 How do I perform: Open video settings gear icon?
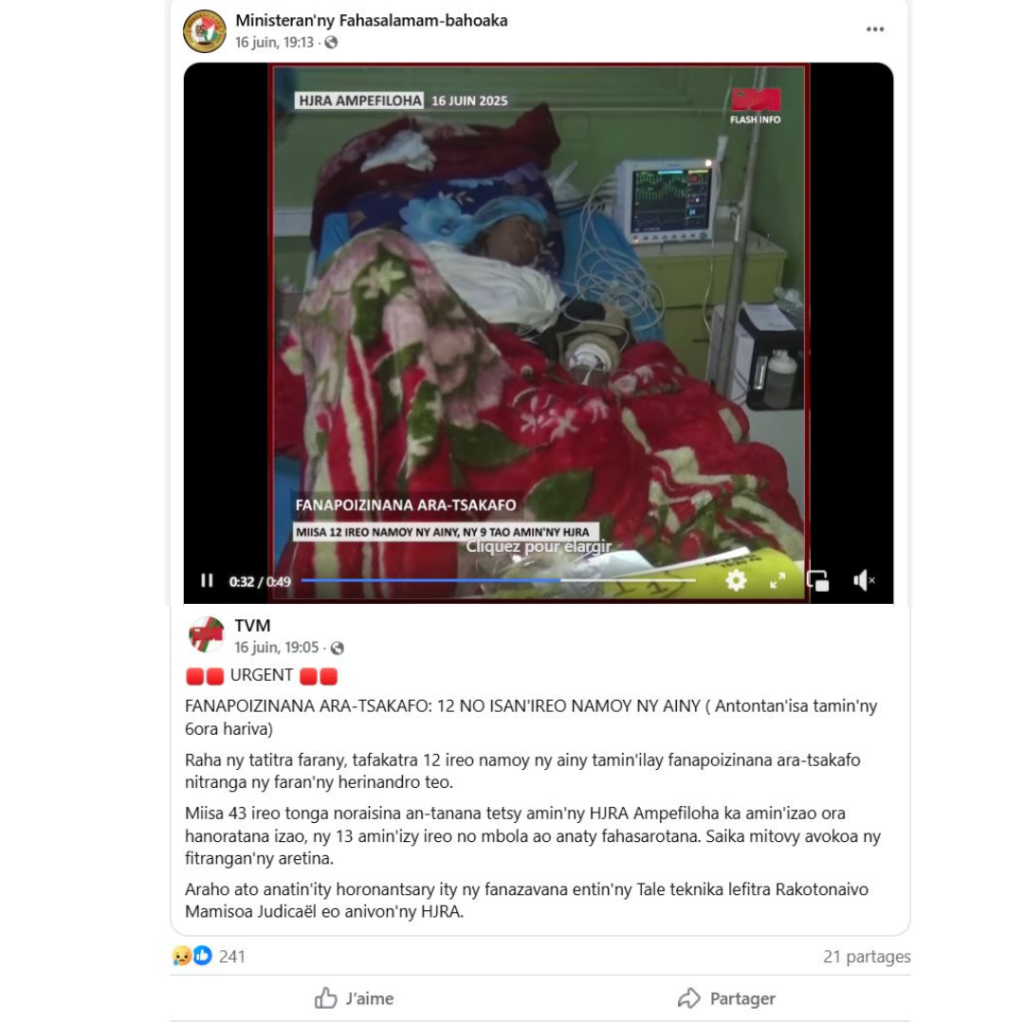tap(736, 580)
